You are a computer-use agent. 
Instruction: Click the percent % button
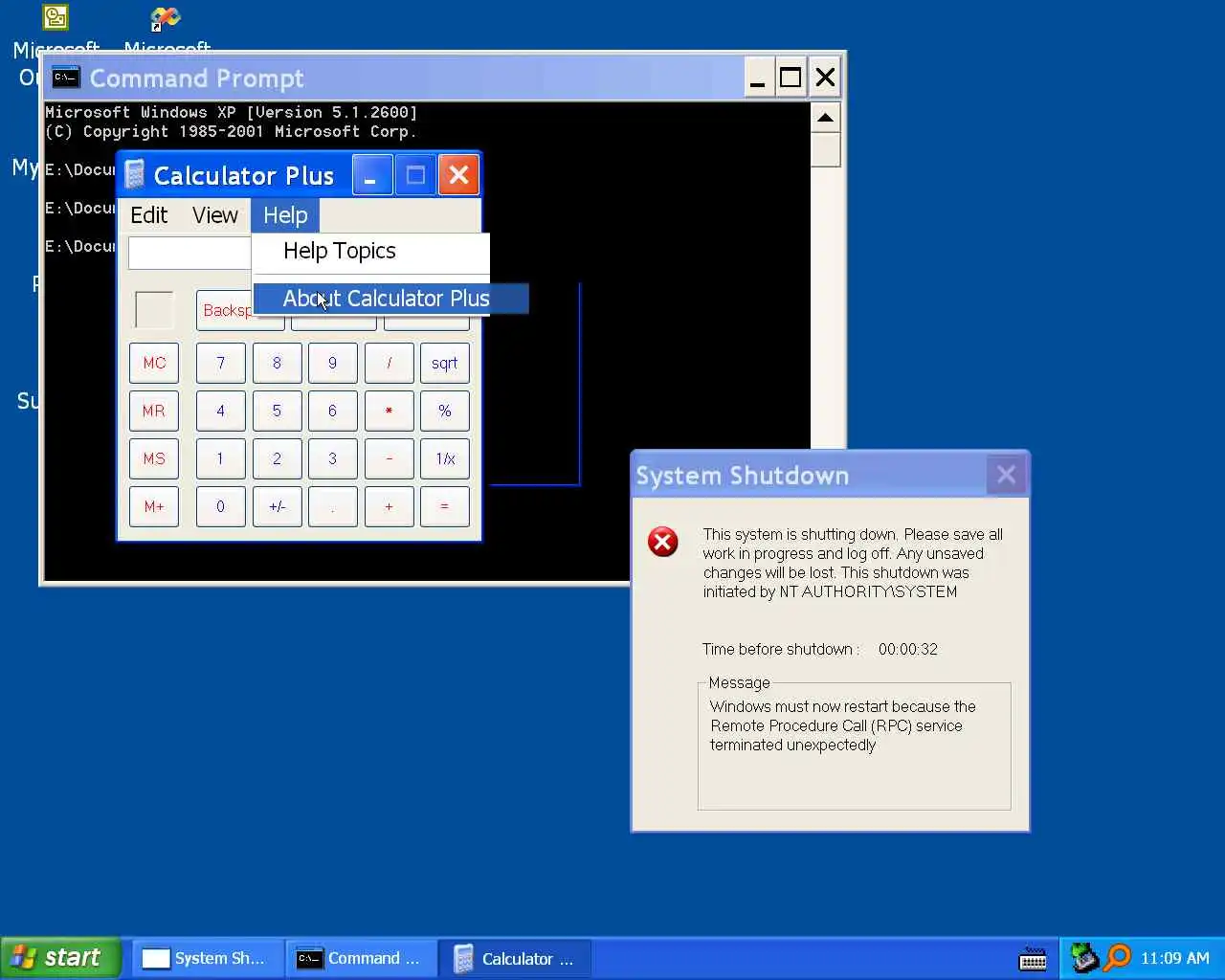tap(444, 411)
